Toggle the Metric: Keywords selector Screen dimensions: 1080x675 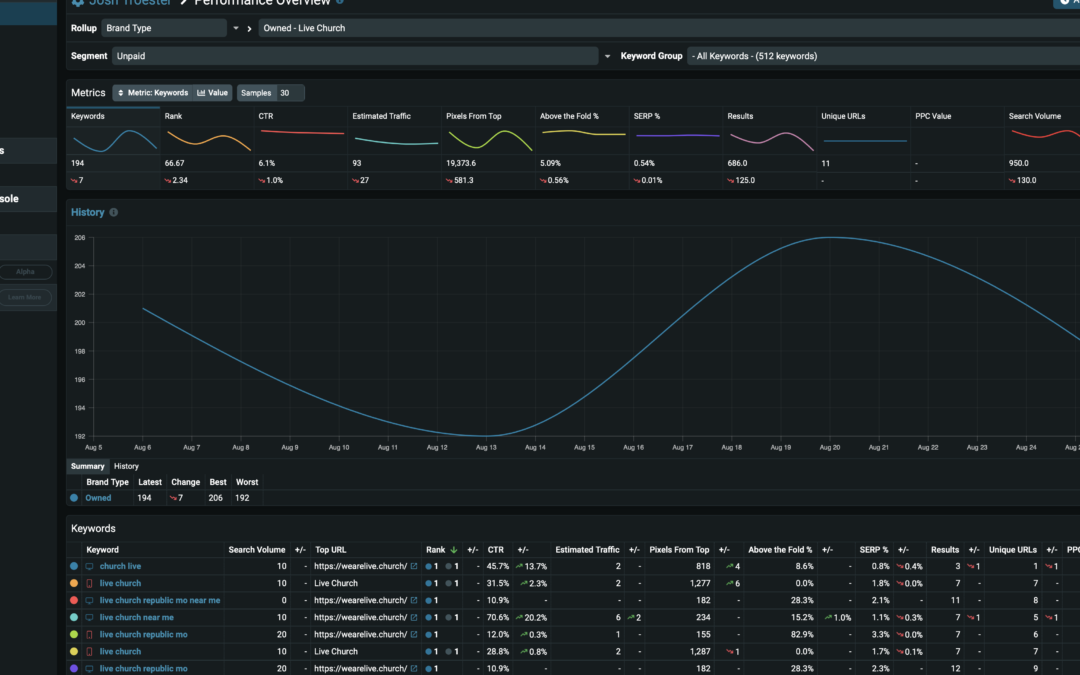(152, 93)
